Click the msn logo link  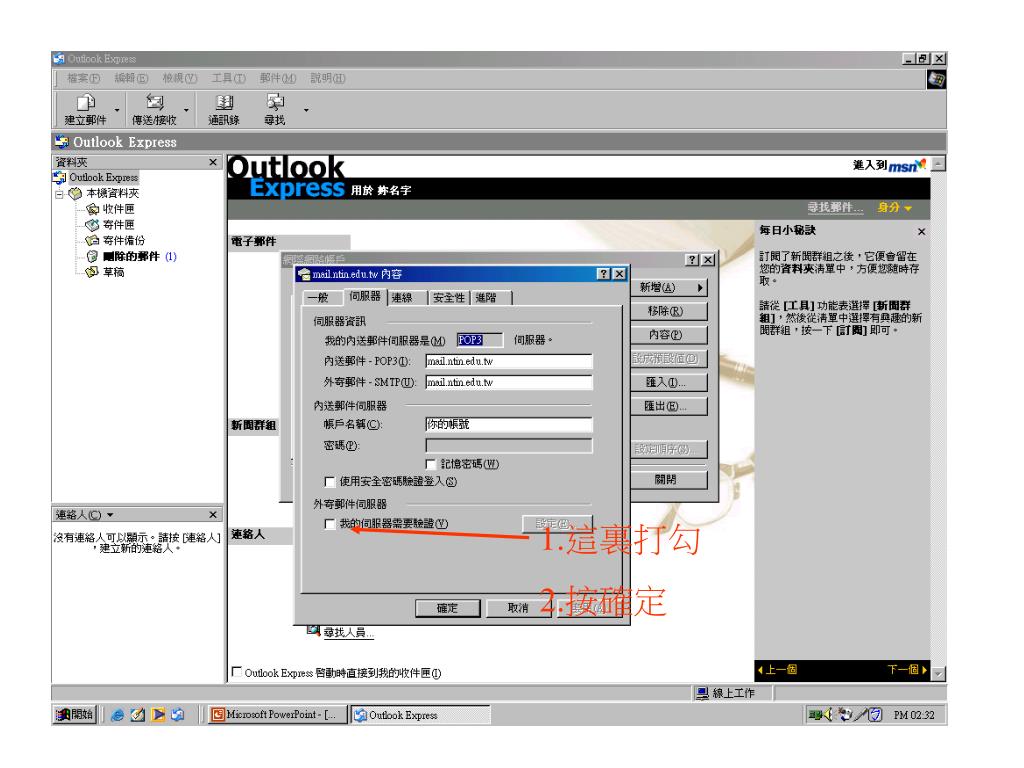coord(906,165)
